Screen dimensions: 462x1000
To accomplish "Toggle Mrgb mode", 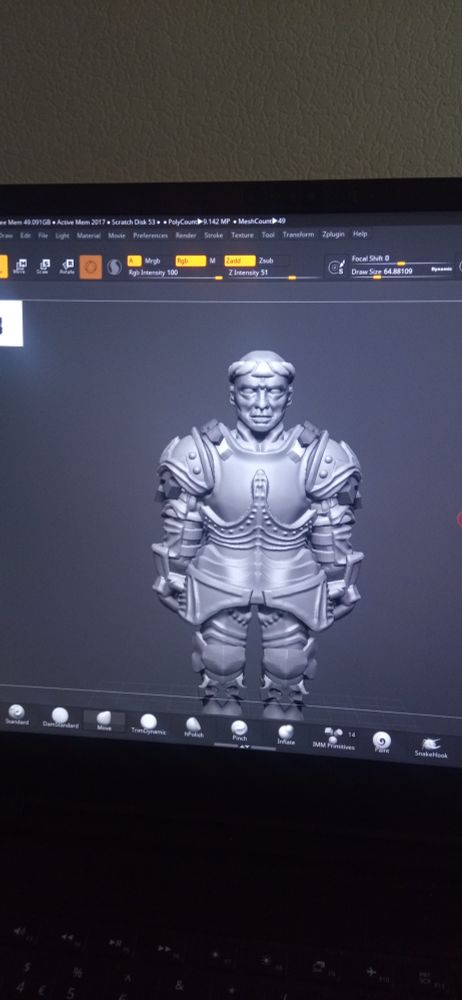I will pos(153,261).
